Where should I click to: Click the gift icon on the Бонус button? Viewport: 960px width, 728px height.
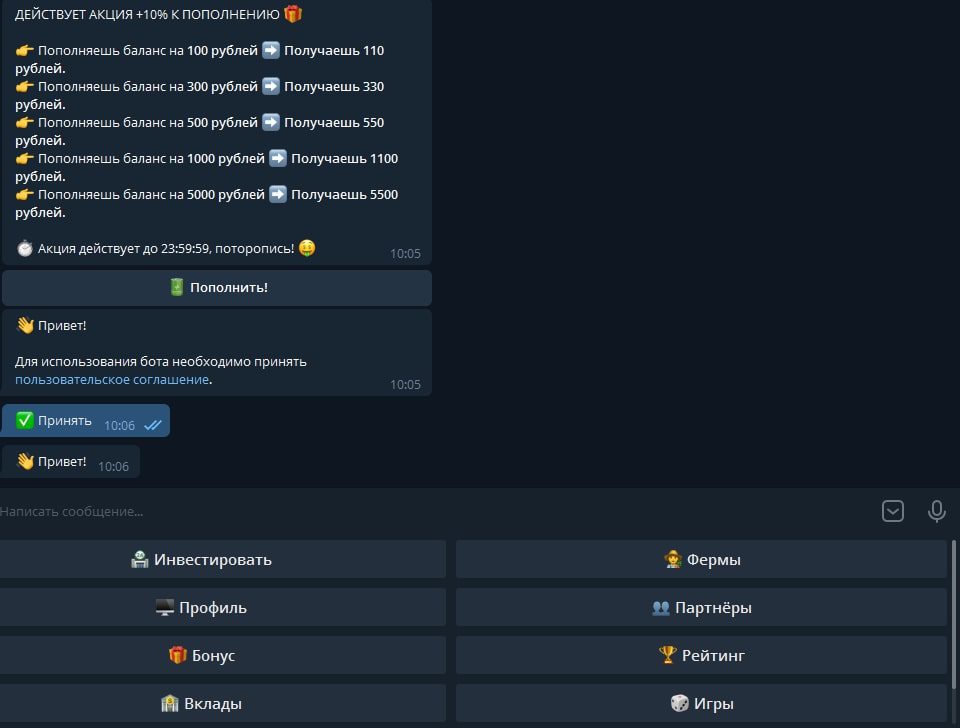pyautogui.click(x=176, y=655)
